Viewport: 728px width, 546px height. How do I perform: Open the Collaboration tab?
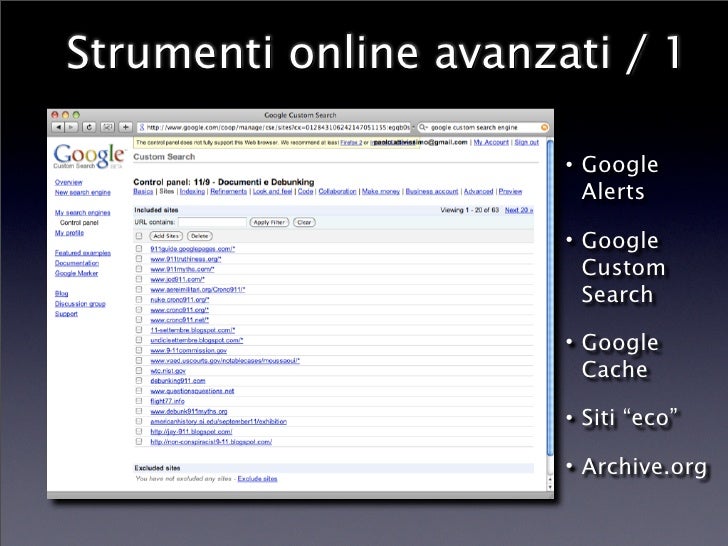click(x=338, y=191)
